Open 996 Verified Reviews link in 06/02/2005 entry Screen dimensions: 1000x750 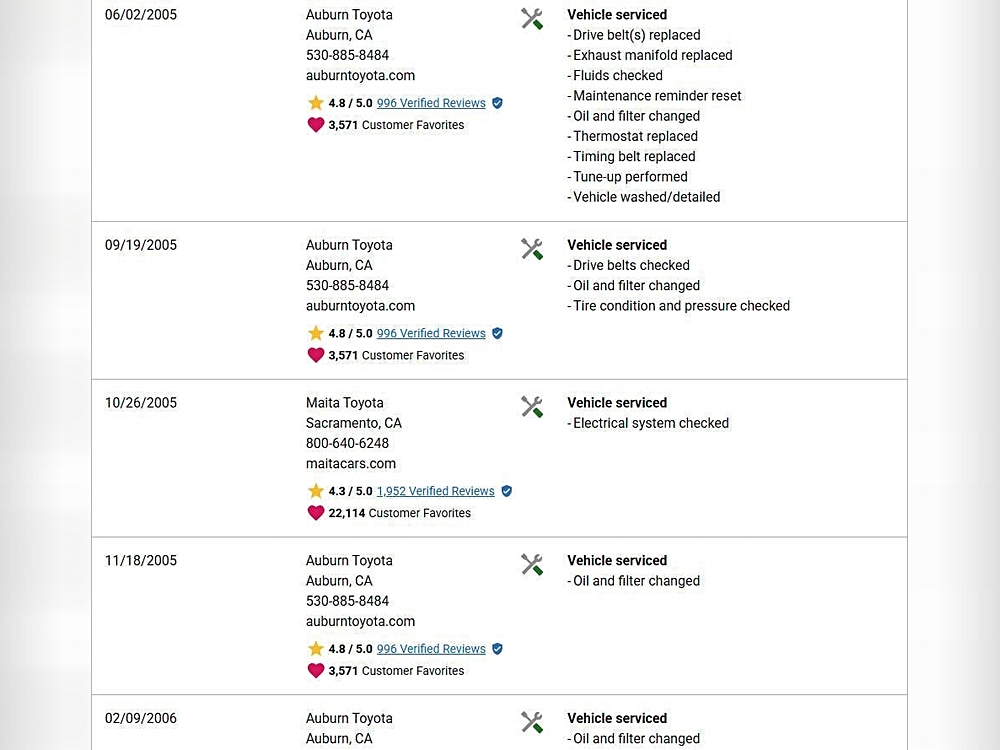[x=431, y=103]
